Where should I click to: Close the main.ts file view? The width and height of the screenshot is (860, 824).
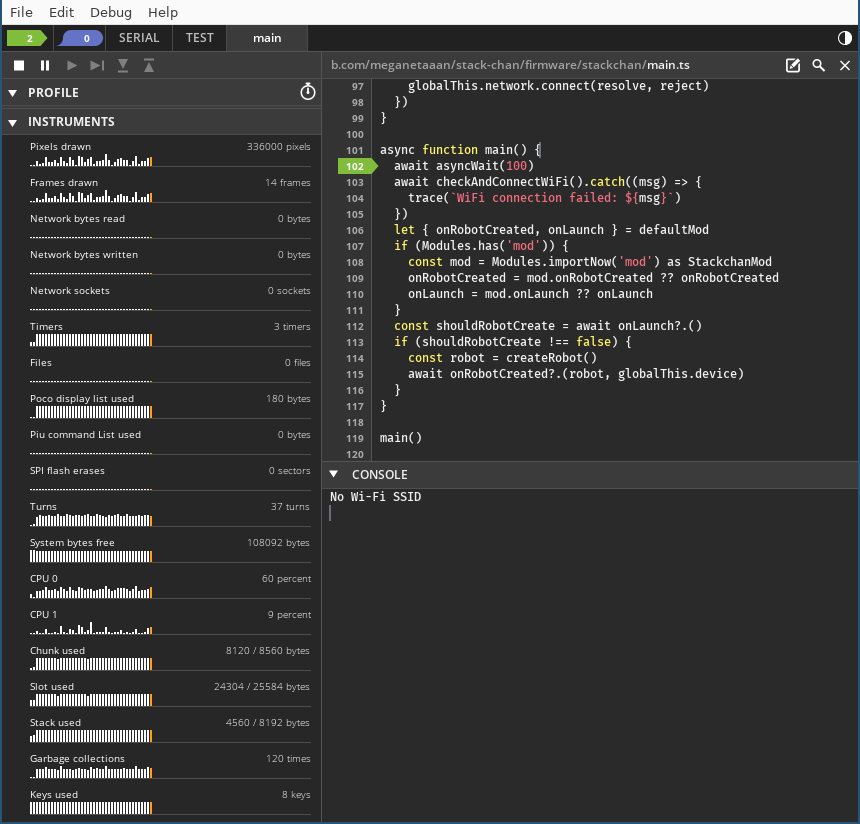coord(845,65)
